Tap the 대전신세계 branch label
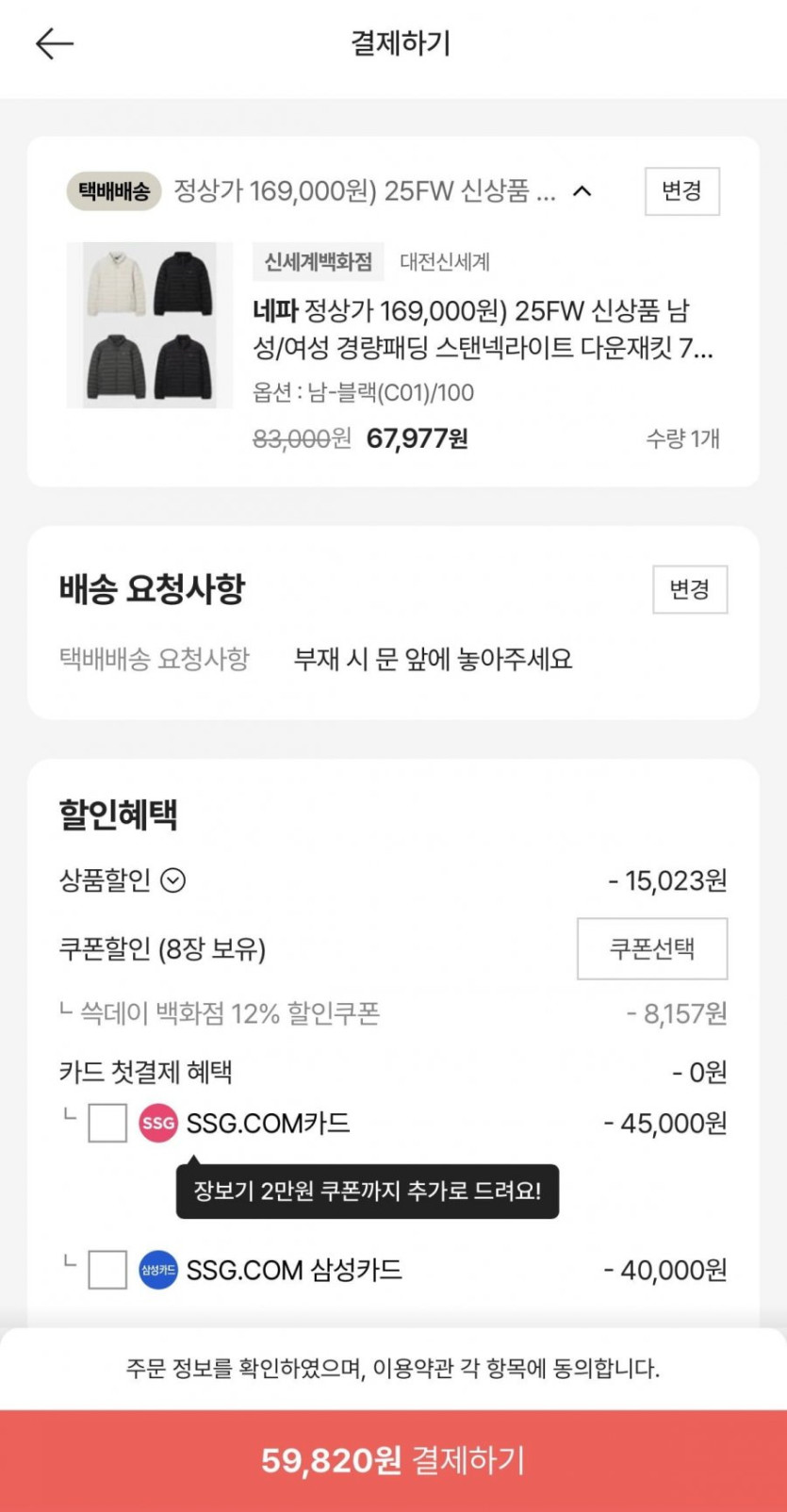The width and height of the screenshot is (787, 1512). pos(445,261)
